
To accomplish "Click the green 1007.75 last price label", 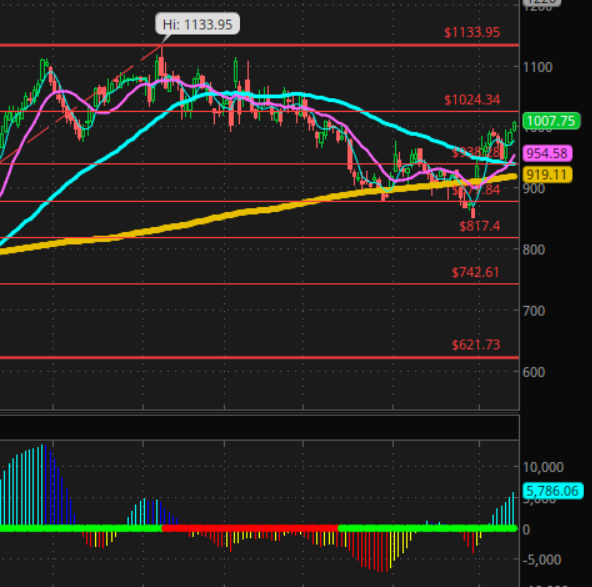I will pyautogui.click(x=551, y=121).
